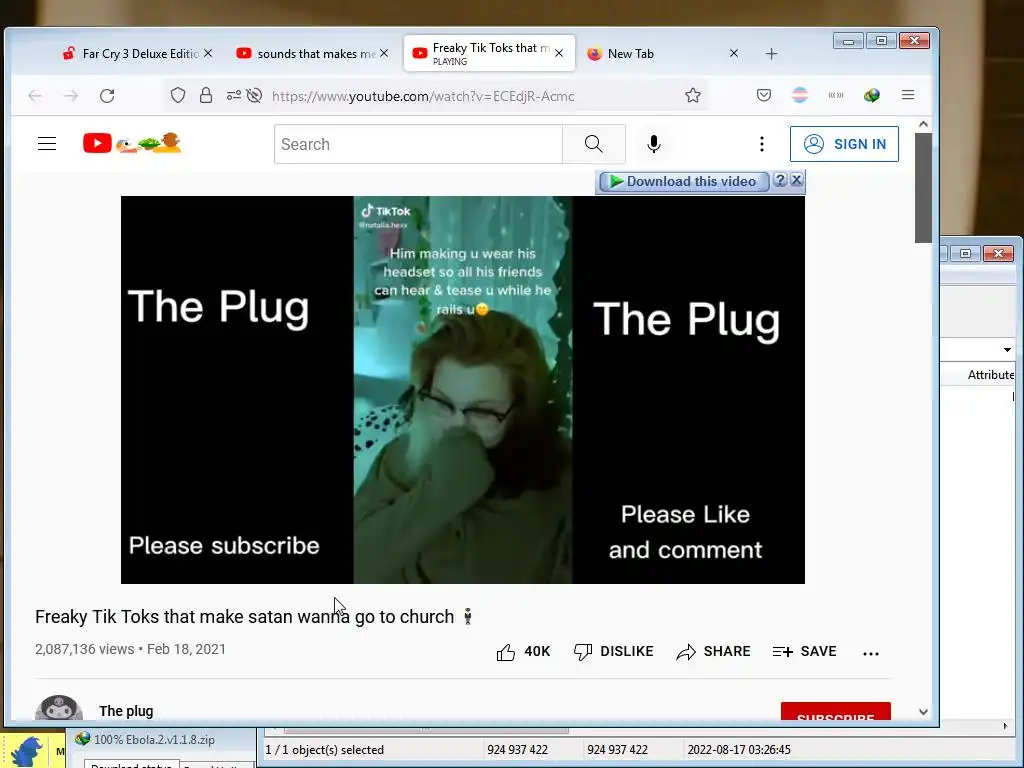The height and width of the screenshot is (768, 1024).
Task: Close the sounds that makes me tab
Action: (384, 54)
